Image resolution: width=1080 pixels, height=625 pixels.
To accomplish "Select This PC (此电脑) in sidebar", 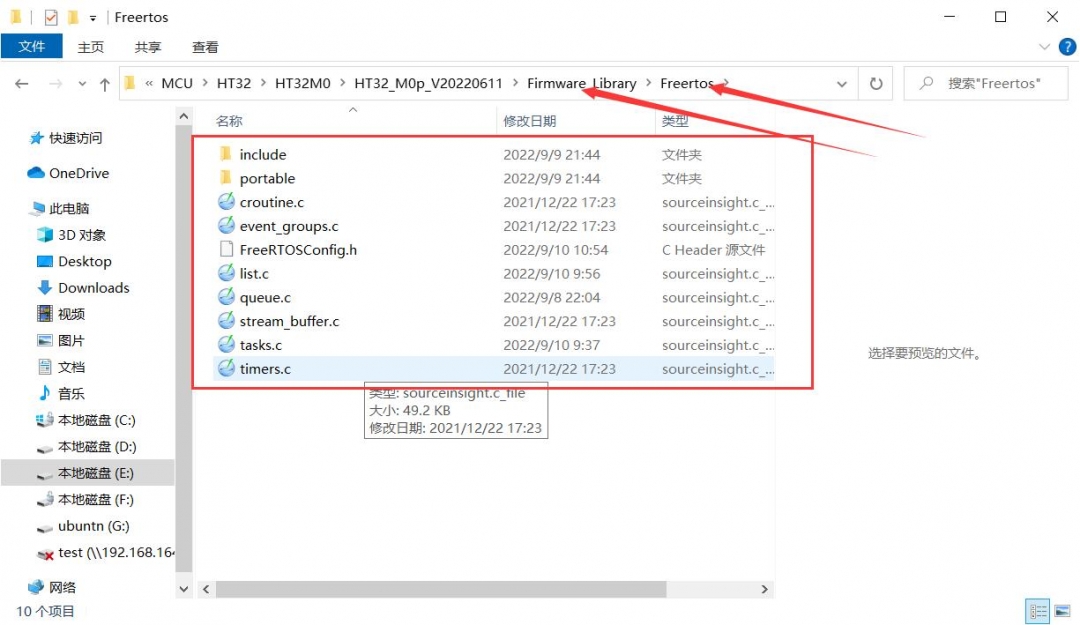I will pyautogui.click(x=60, y=208).
